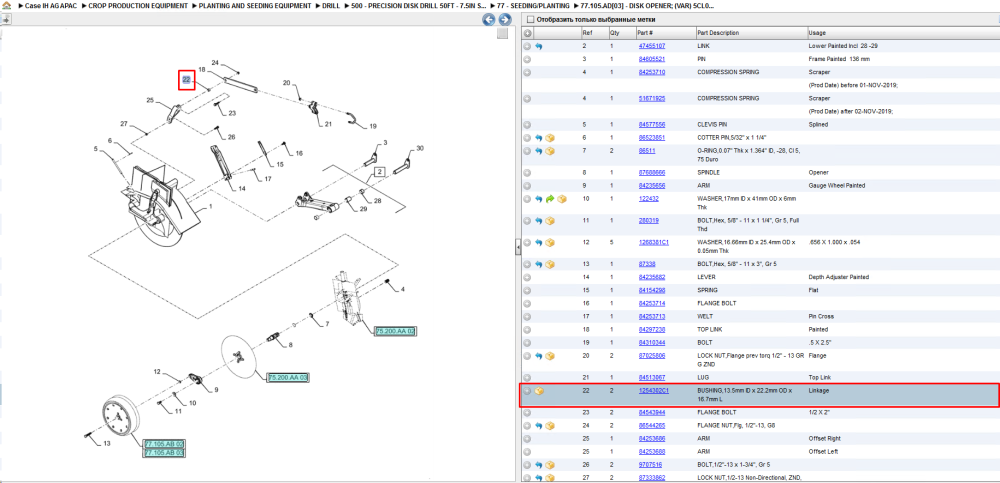
Task: Open 'CROP PRODUCTION EQUIPMENT' breadcrumb
Action: coord(138,5)
